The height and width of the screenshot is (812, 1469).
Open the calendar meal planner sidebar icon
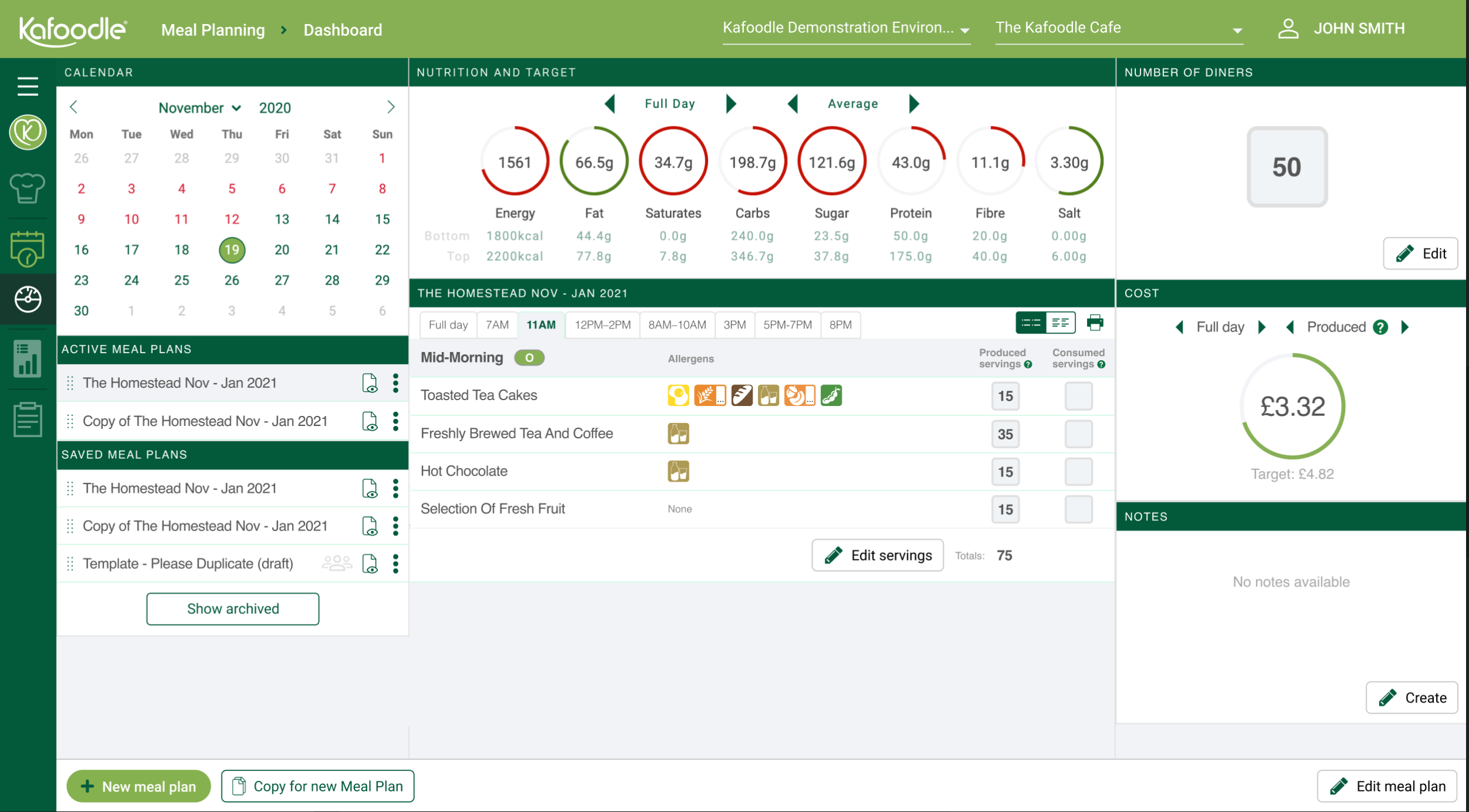28,248
